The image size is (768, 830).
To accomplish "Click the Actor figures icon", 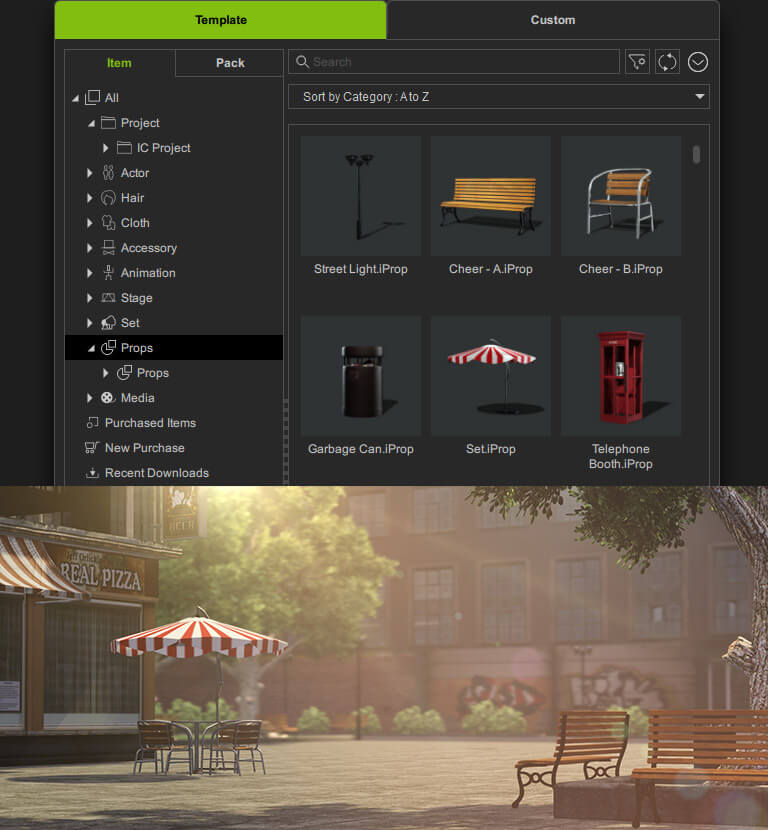I will click(109, 173).
